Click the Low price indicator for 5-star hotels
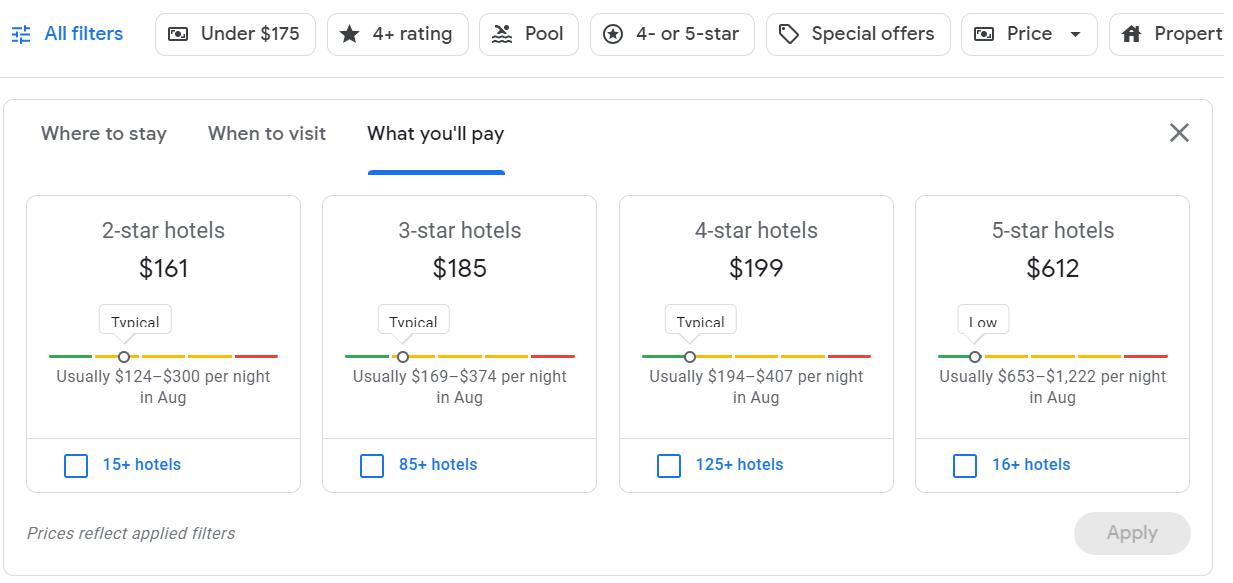This screenshot has height=583, width=1233. point(983,320)
